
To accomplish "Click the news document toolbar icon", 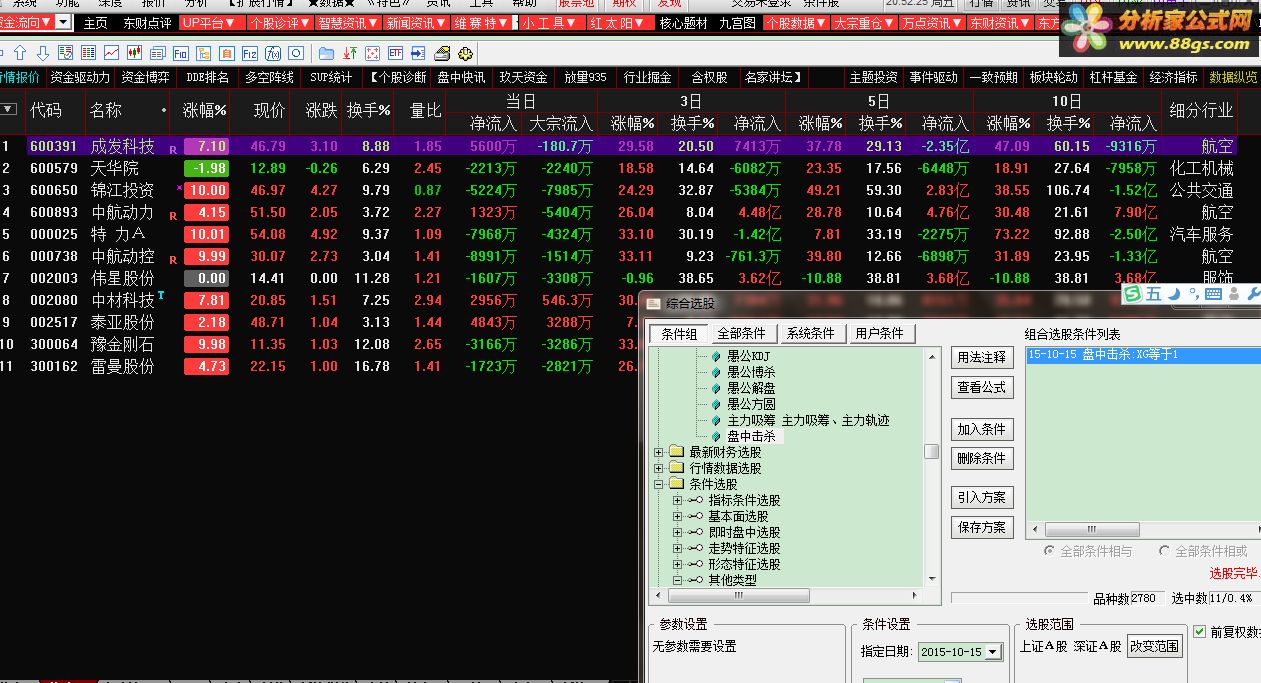I will [158, 53].
